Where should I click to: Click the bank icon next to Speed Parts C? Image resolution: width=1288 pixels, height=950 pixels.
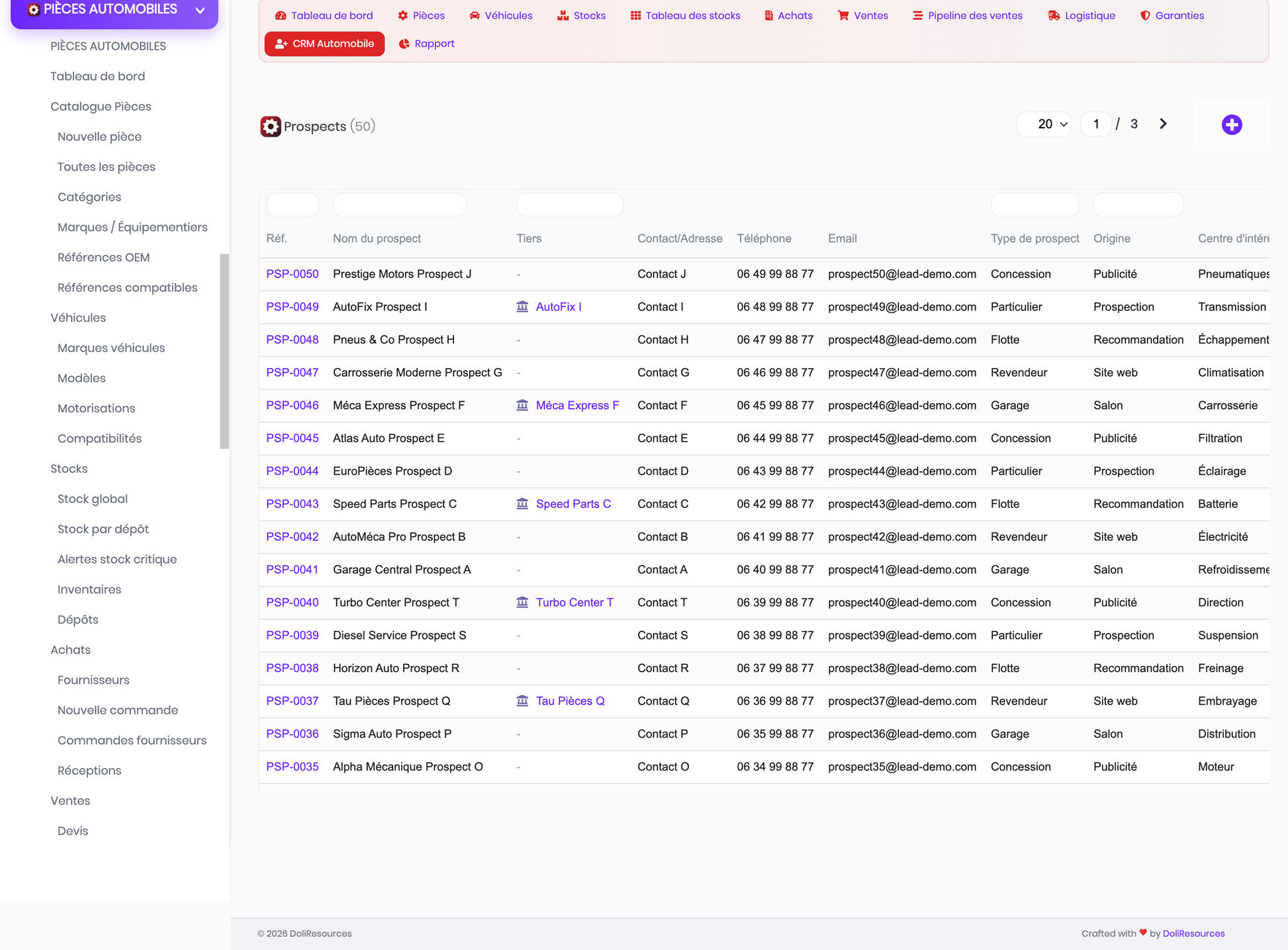522,504
